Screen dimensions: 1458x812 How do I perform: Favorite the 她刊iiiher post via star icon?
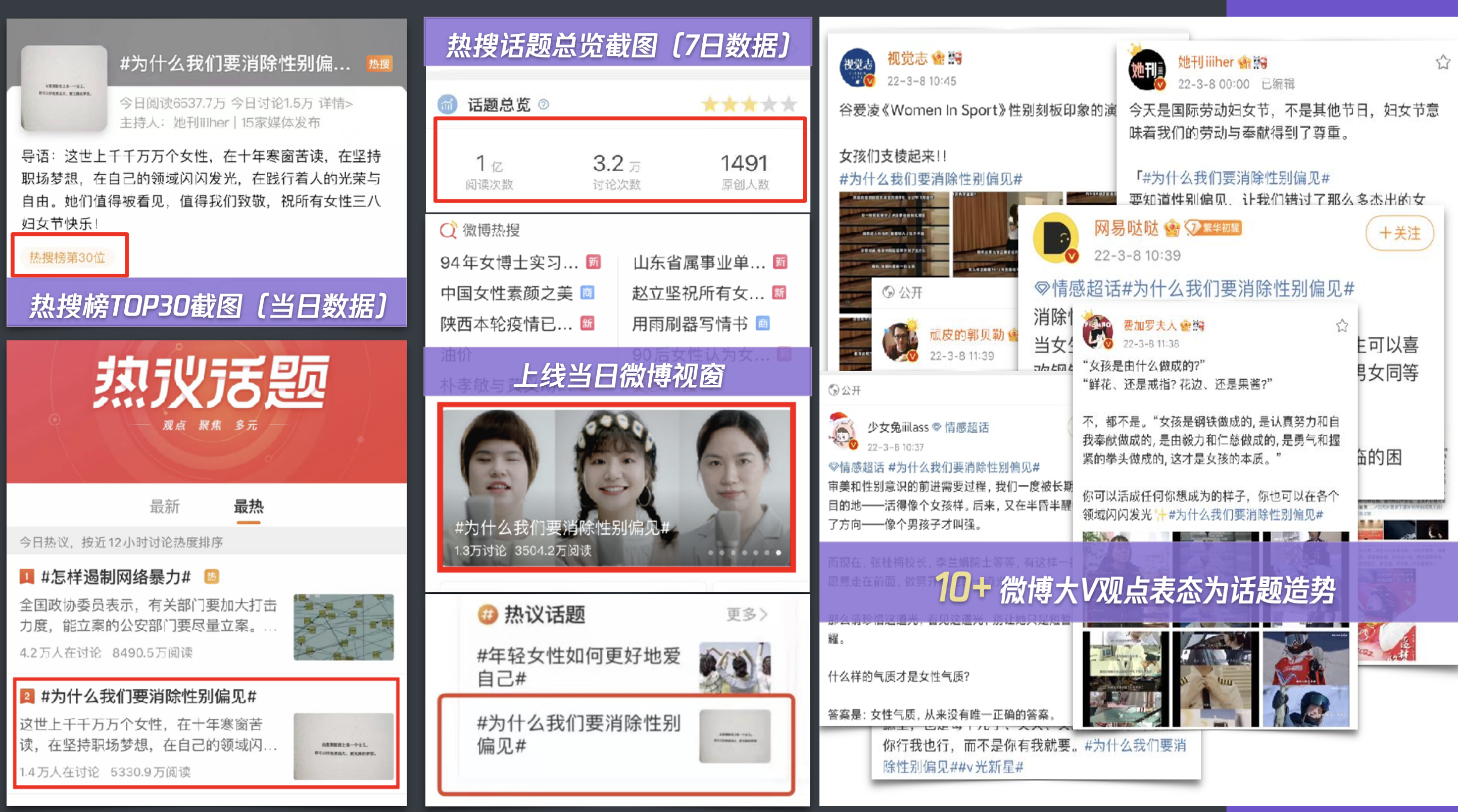click(1443, 62)
